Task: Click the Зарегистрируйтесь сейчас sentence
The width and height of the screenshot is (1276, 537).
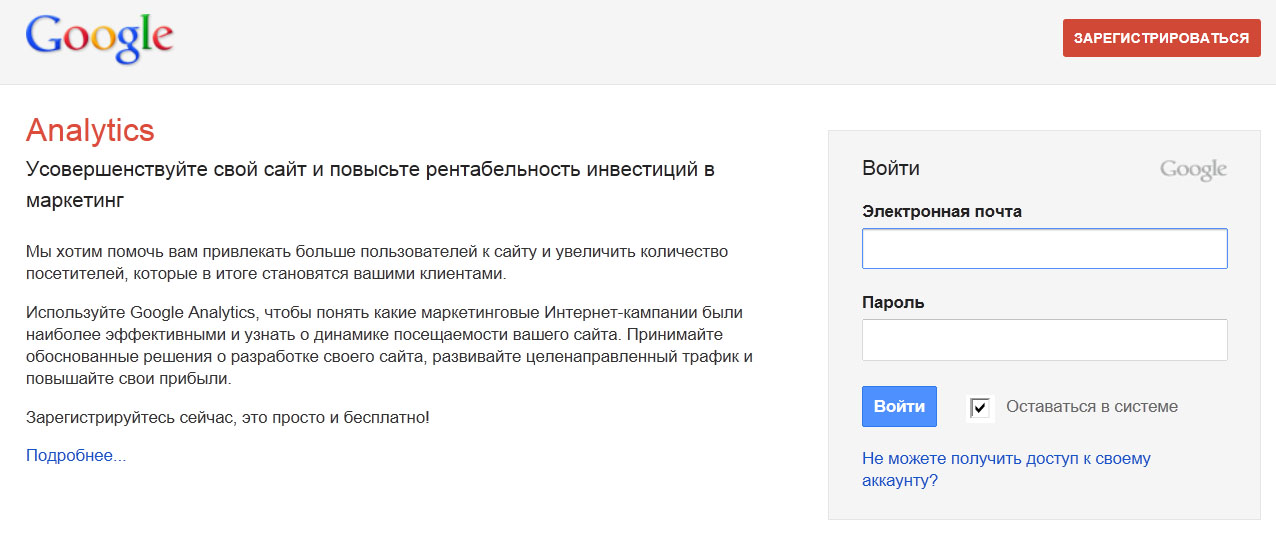Action: [x=227, y=416]
